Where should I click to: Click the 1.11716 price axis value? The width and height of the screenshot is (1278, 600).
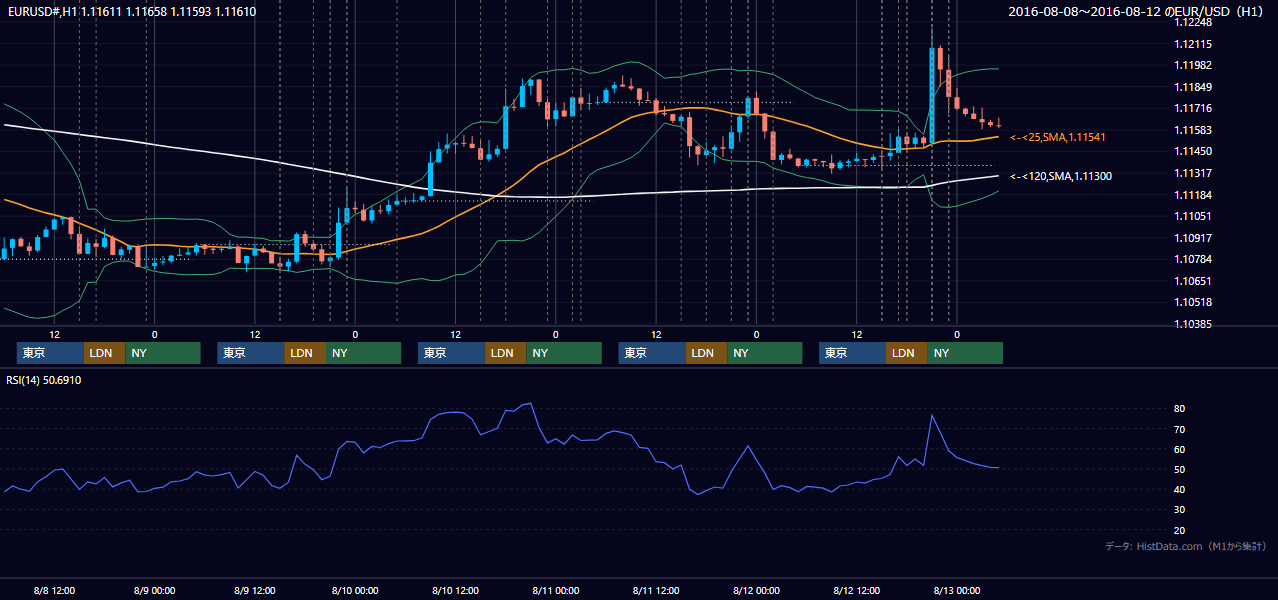point(1194,108)
